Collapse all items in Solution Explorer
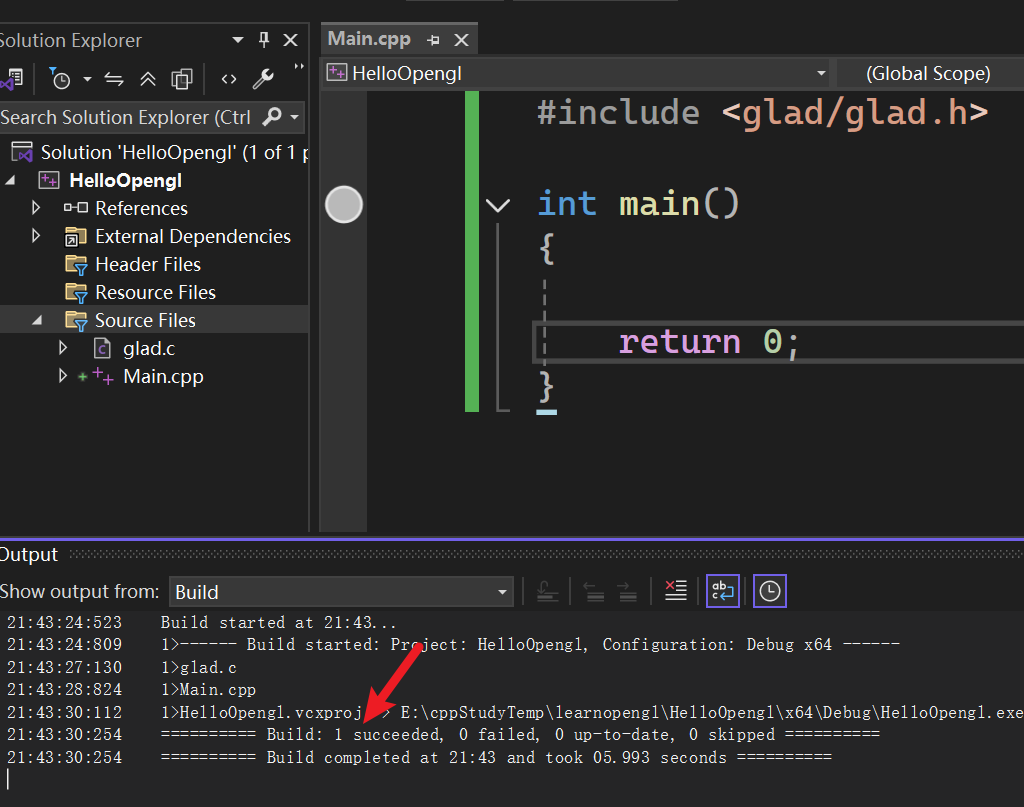 [x=148, y=79]
